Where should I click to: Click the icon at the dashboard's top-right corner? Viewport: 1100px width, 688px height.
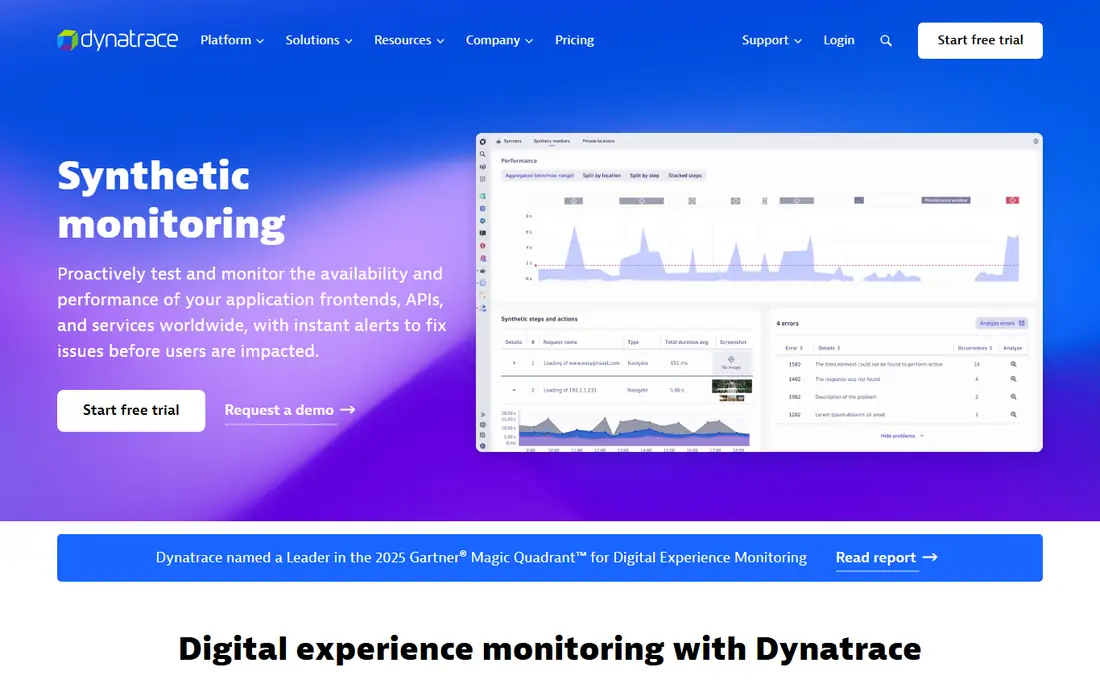click(x=1035, y=141)
